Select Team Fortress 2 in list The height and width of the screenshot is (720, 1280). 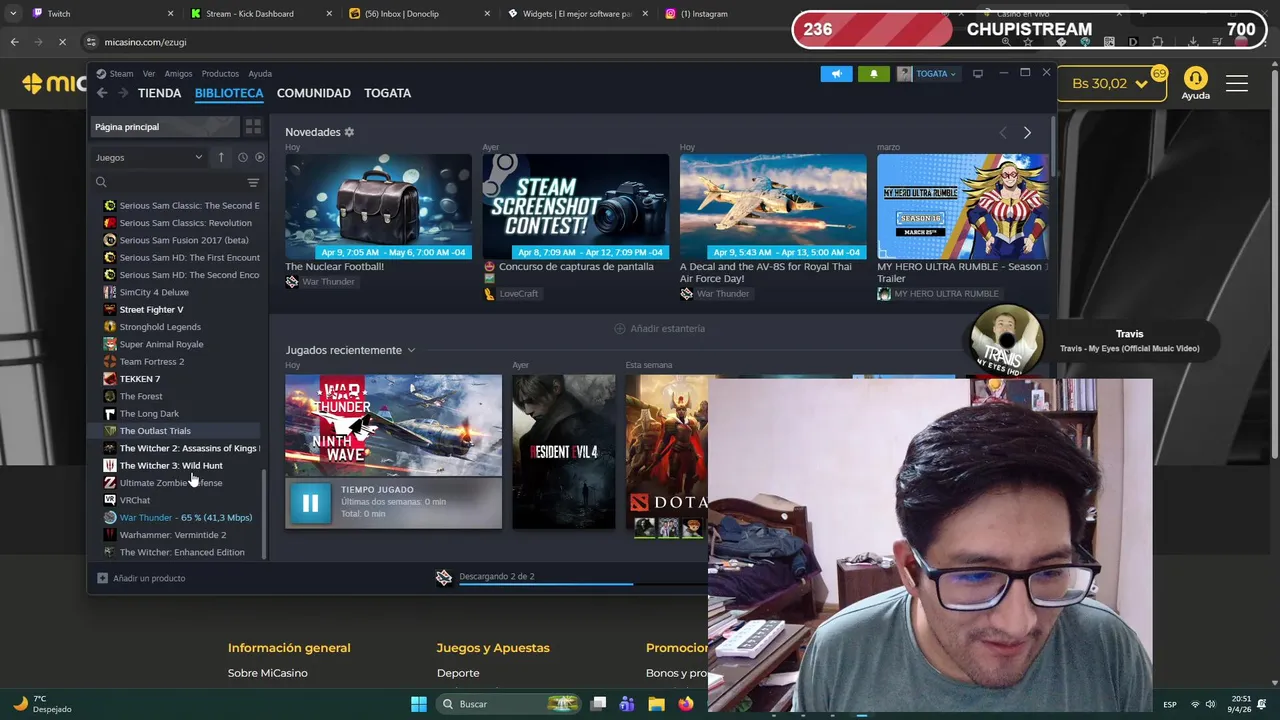(152, 361)
